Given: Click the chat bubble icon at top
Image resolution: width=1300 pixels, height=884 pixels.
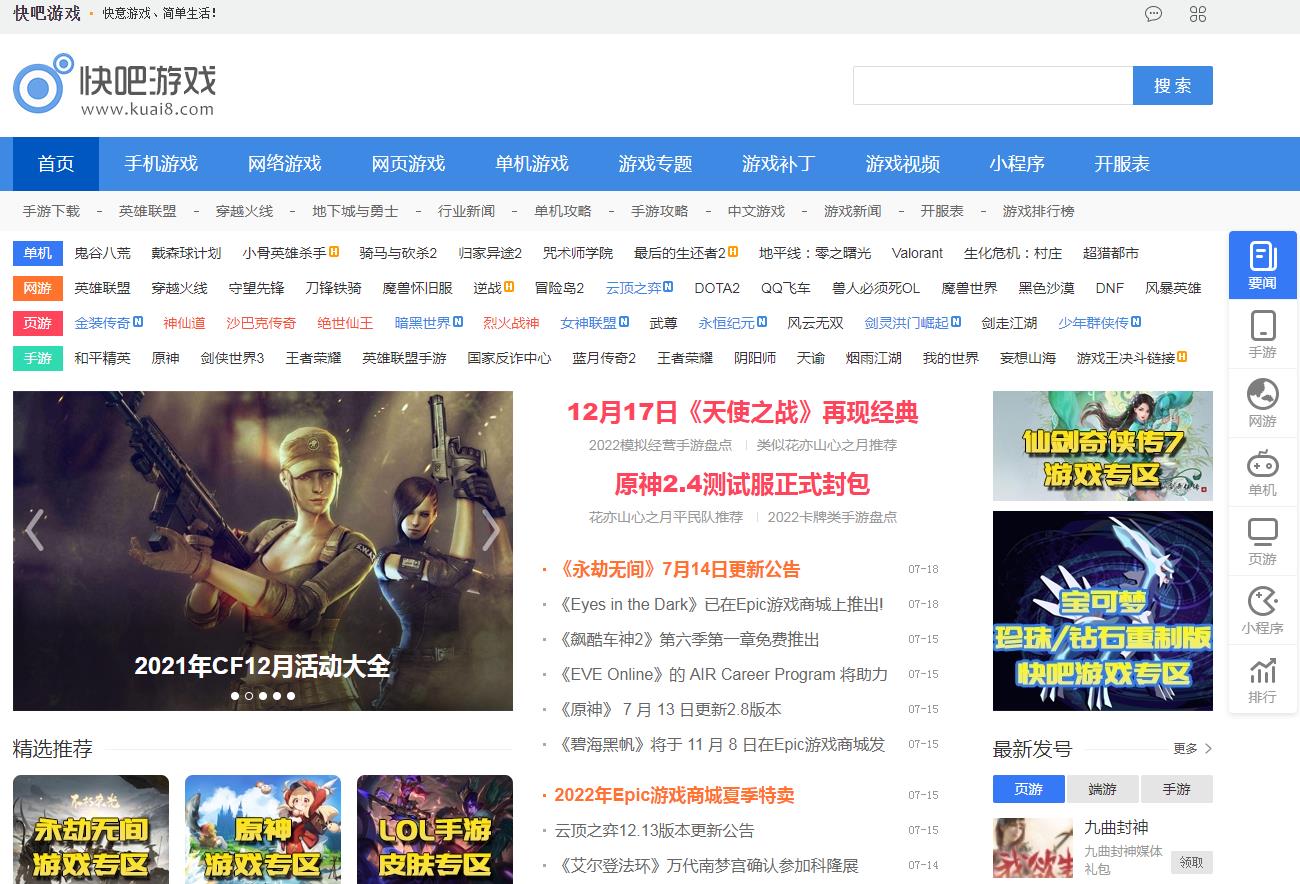Looking at the screenshot, I should (1153, 14).
